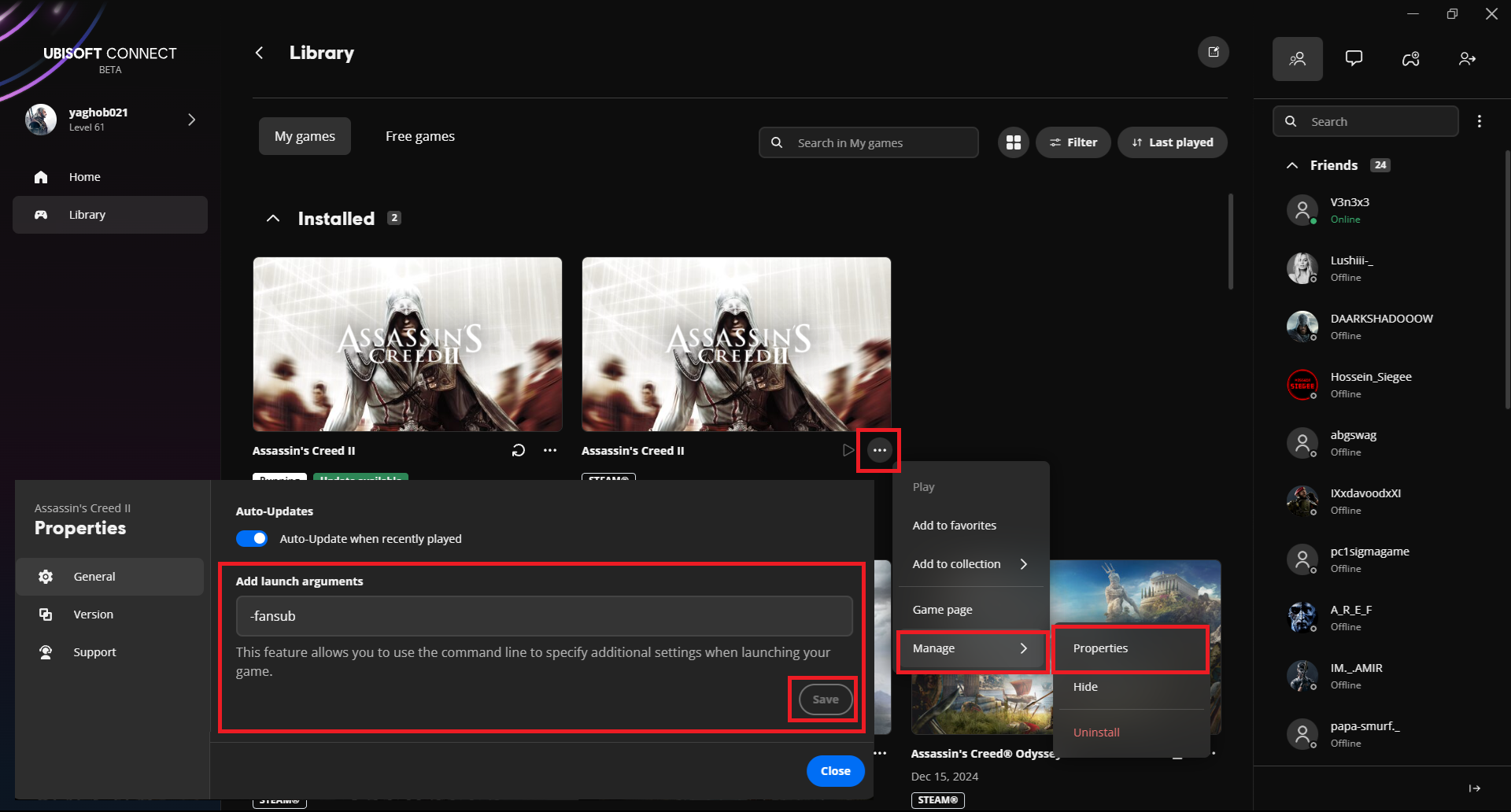1511x812 pixels.
Task: Click IXxdavoodxXI friend avatar
Action: [1302, 501]
